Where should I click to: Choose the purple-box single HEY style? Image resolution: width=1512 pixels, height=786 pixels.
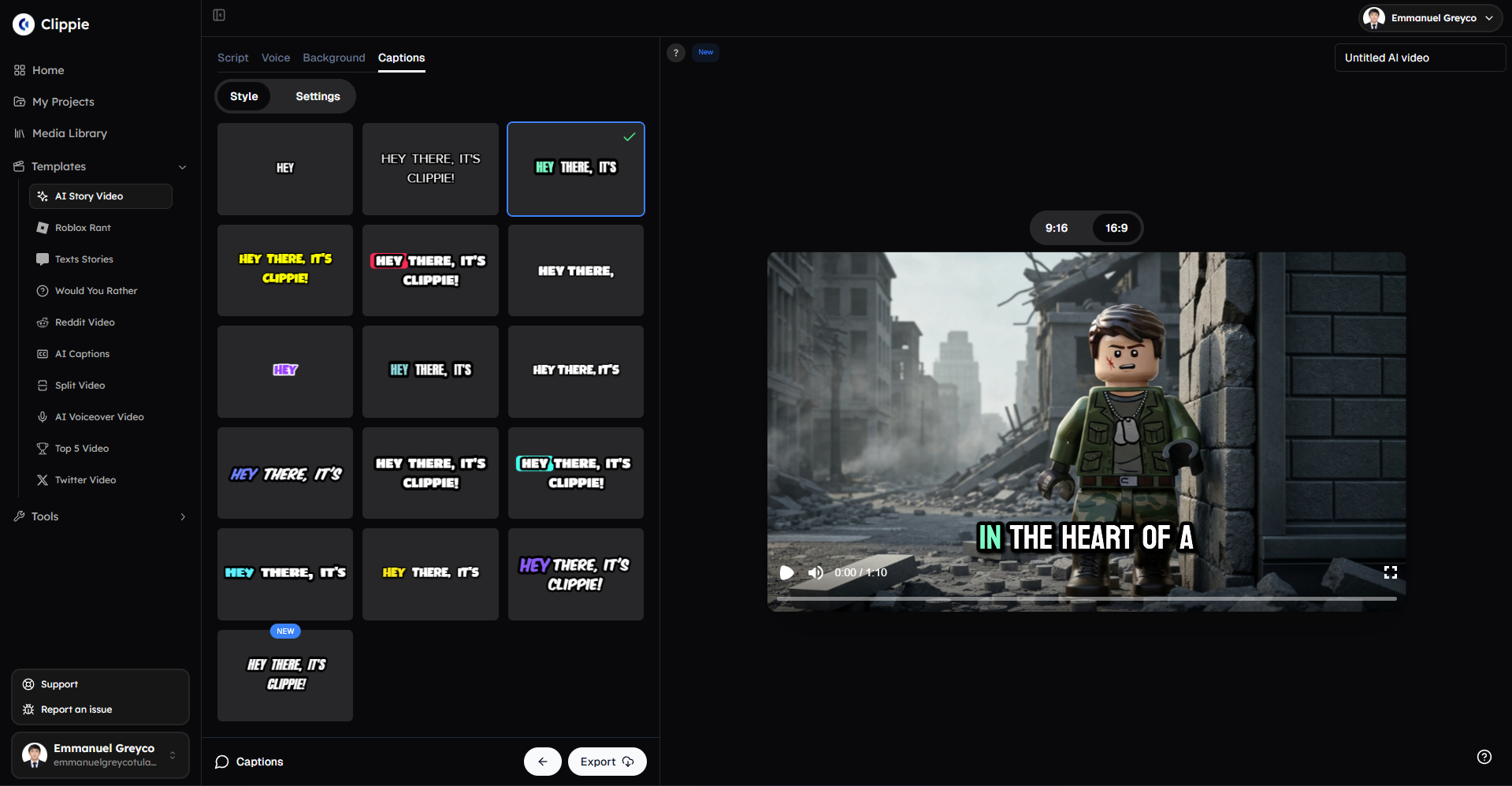click(285, 371)
